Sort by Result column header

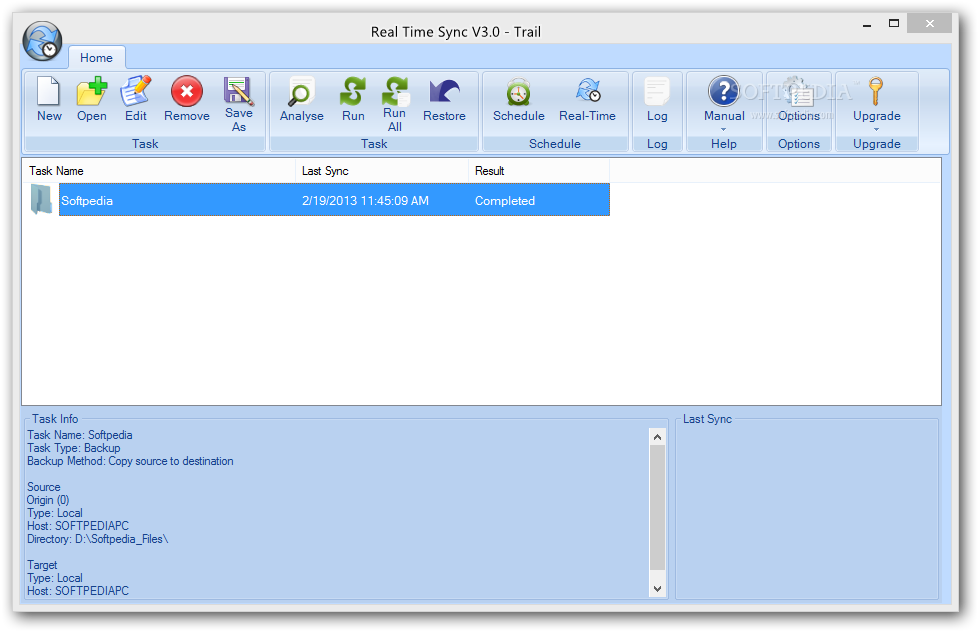click(539, 170)
